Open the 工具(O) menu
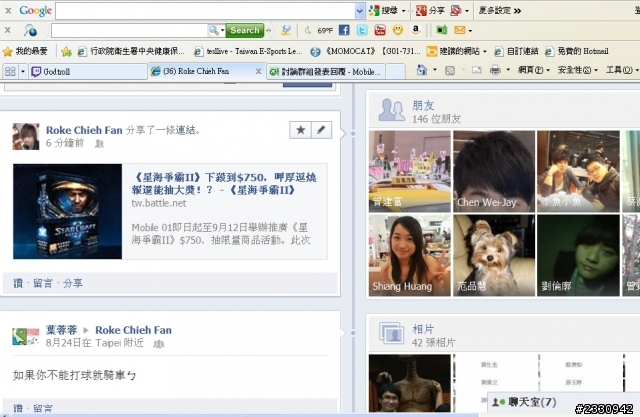 coord(621,70)
